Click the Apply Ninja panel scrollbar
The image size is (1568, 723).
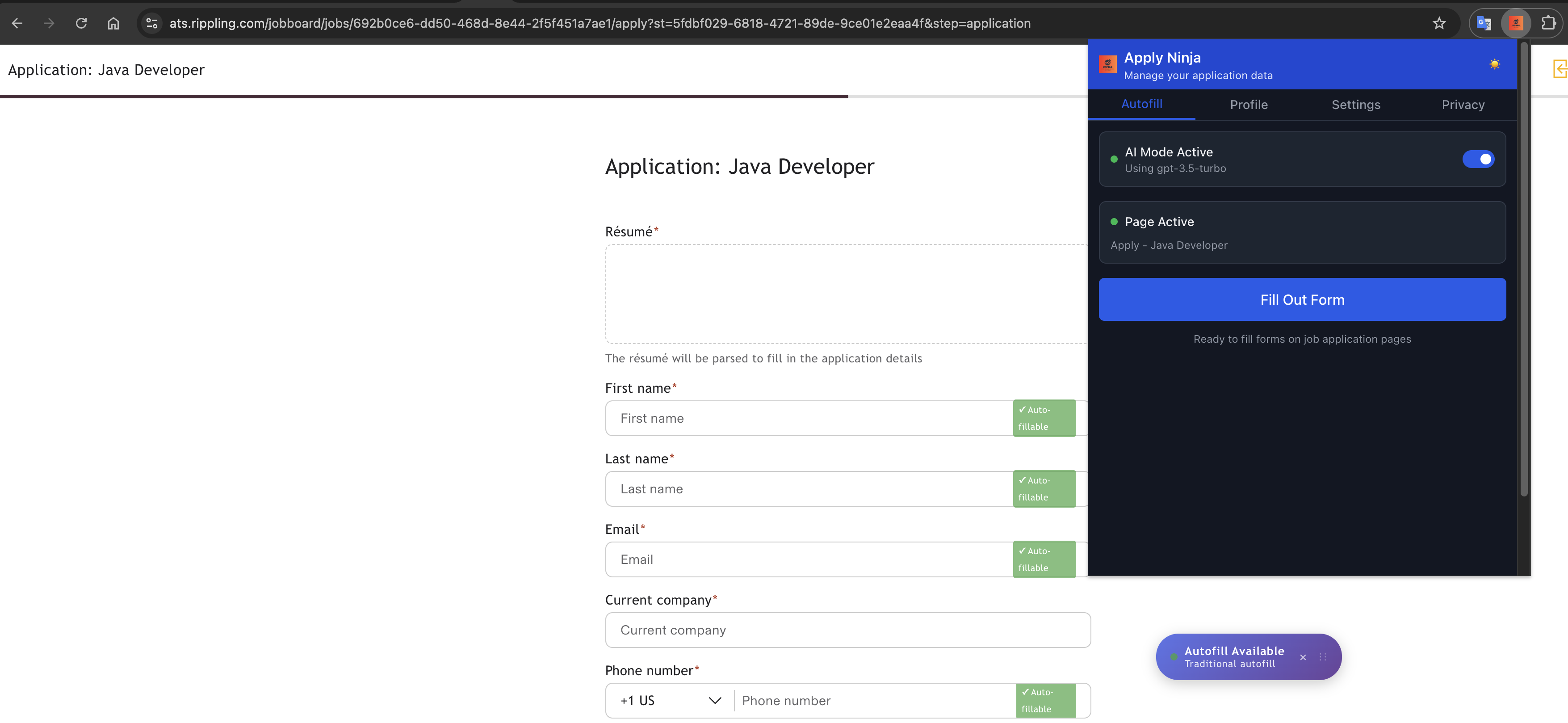(1524, 268)
